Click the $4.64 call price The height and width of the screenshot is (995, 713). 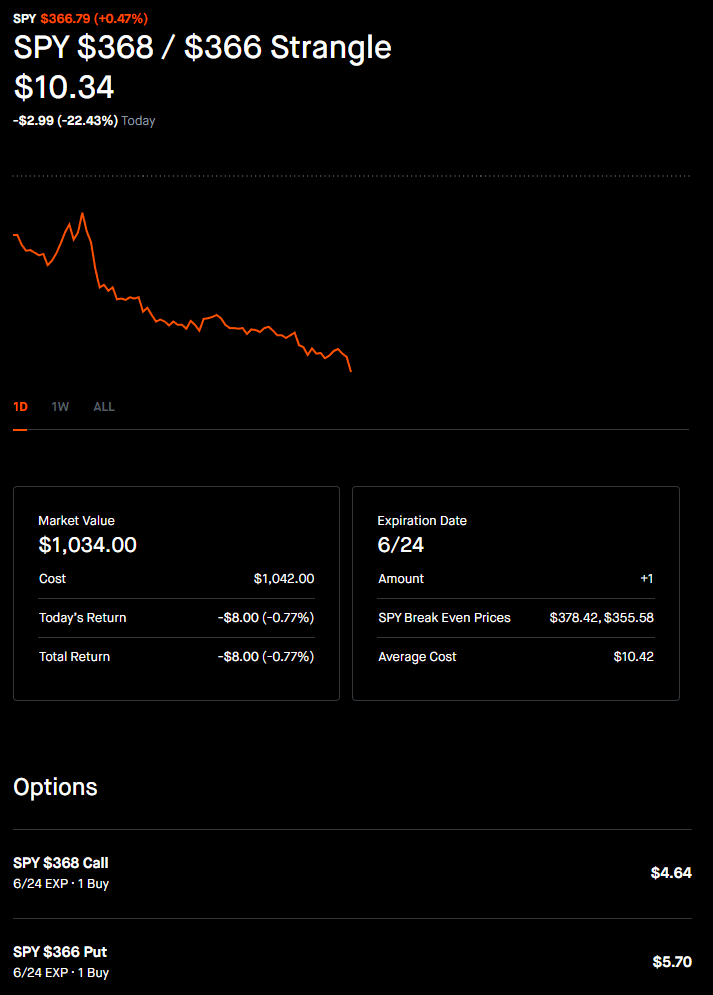click(671, 873)
